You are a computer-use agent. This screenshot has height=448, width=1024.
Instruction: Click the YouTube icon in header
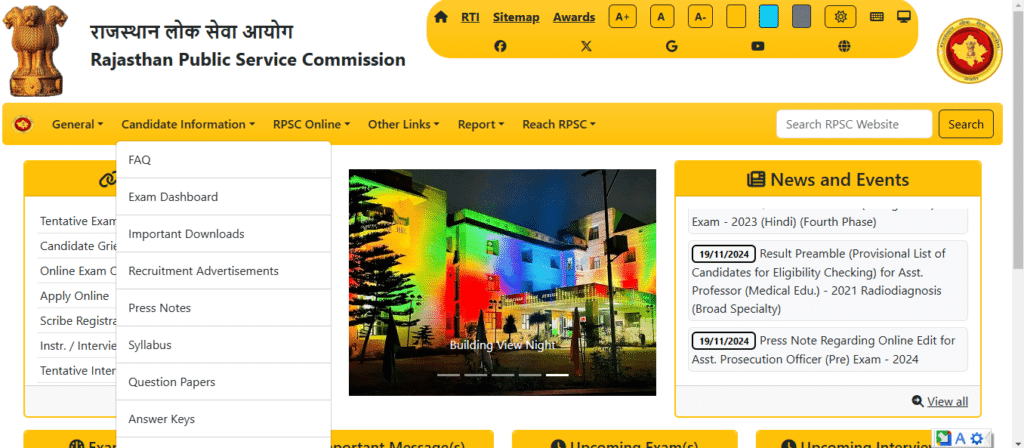coord(758,46)
